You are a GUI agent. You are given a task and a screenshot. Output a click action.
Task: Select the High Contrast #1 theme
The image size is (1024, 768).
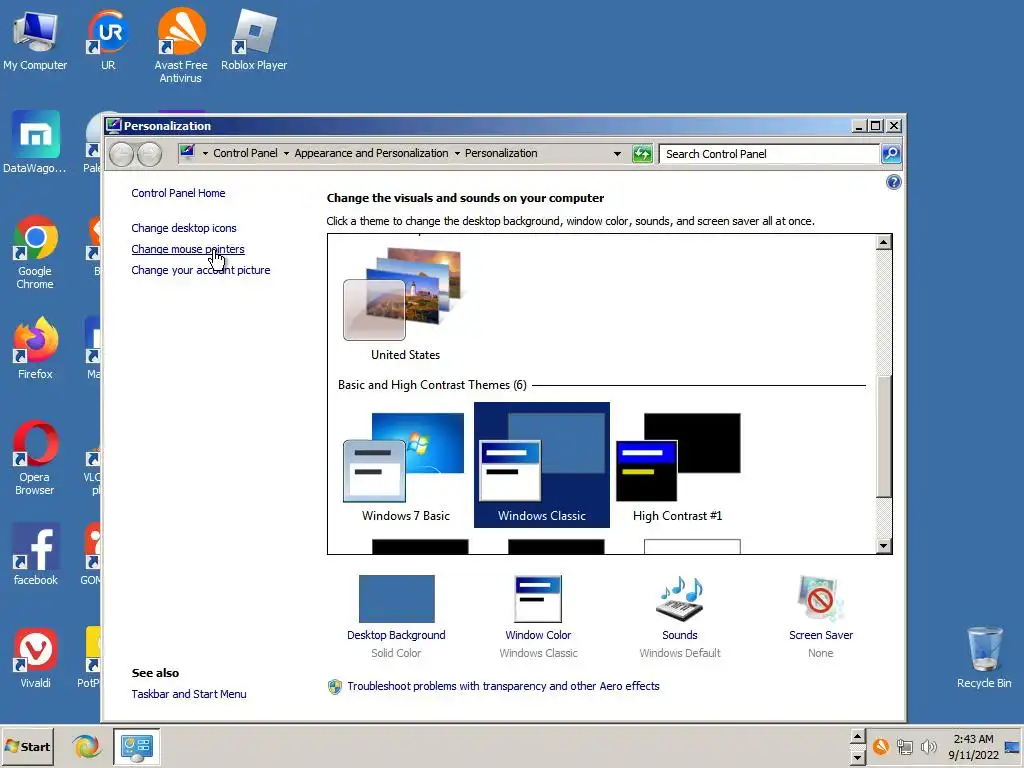pyautogui.click(x=678, y=466)
